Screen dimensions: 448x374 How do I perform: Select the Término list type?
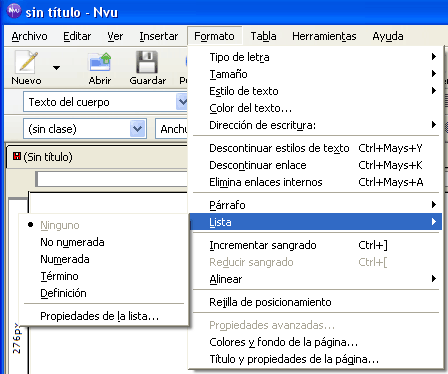104,276
